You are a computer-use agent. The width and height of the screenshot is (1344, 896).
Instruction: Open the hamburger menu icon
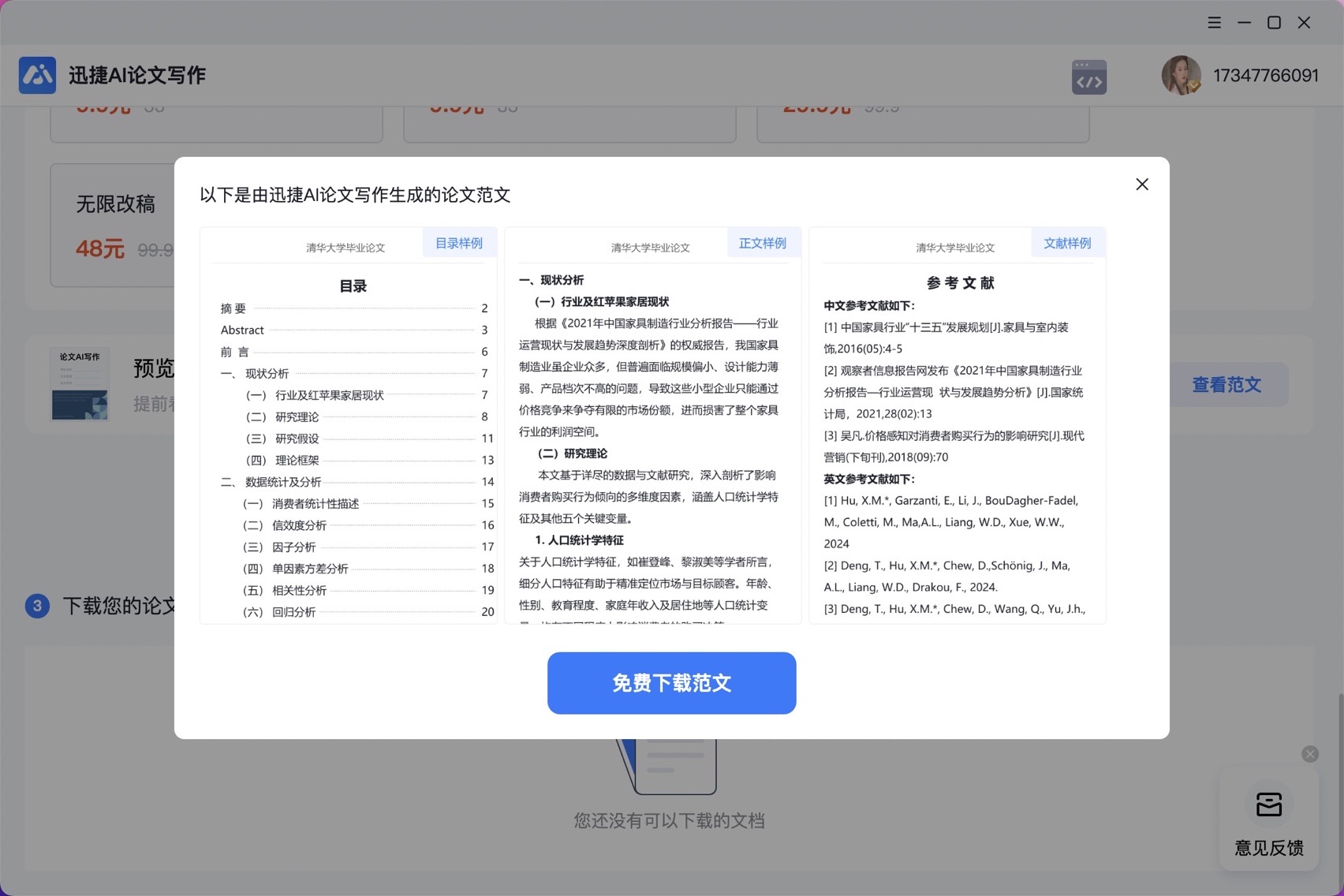coord(1214,22)
